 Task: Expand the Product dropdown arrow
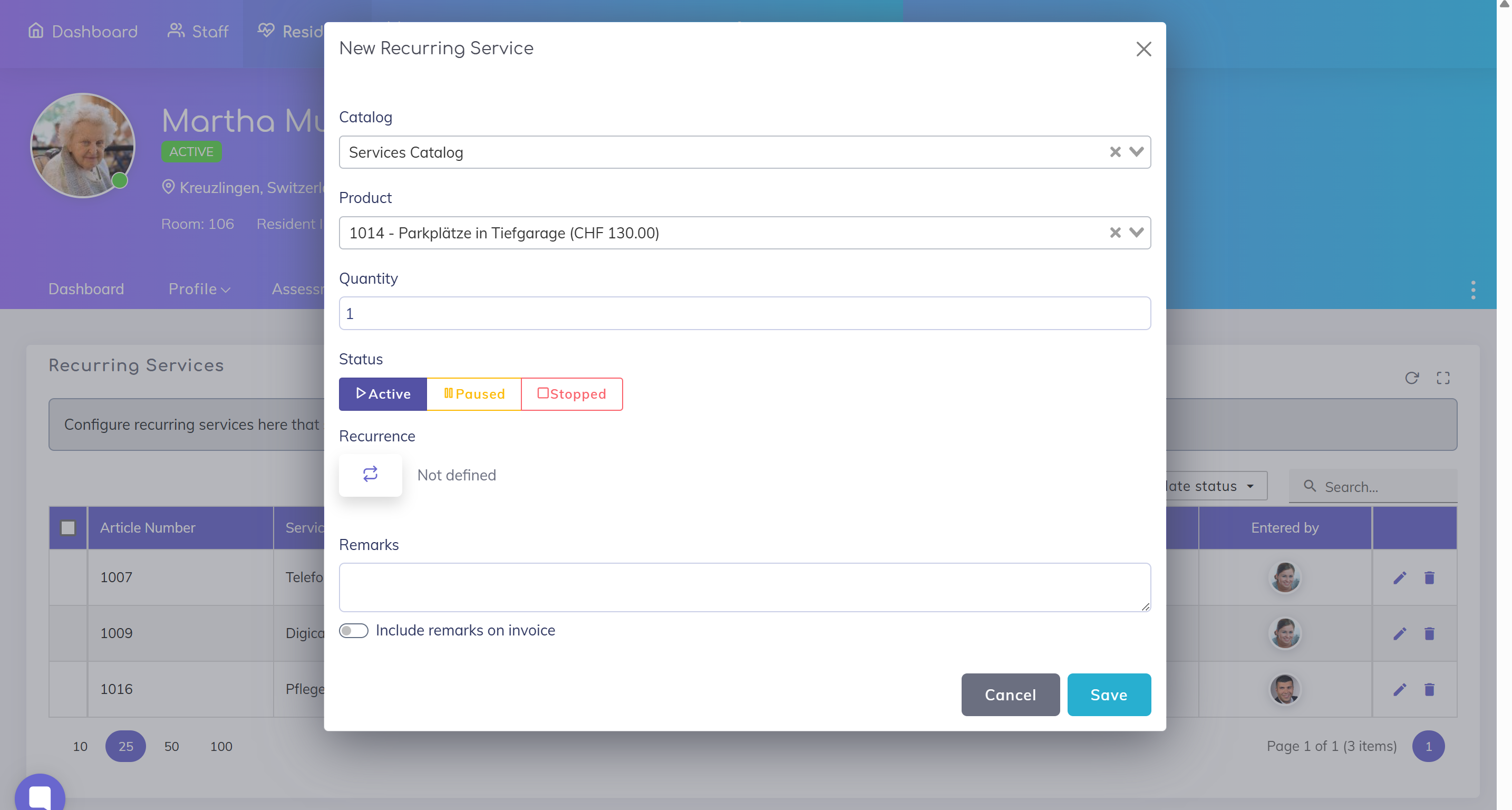(1136, 233)
